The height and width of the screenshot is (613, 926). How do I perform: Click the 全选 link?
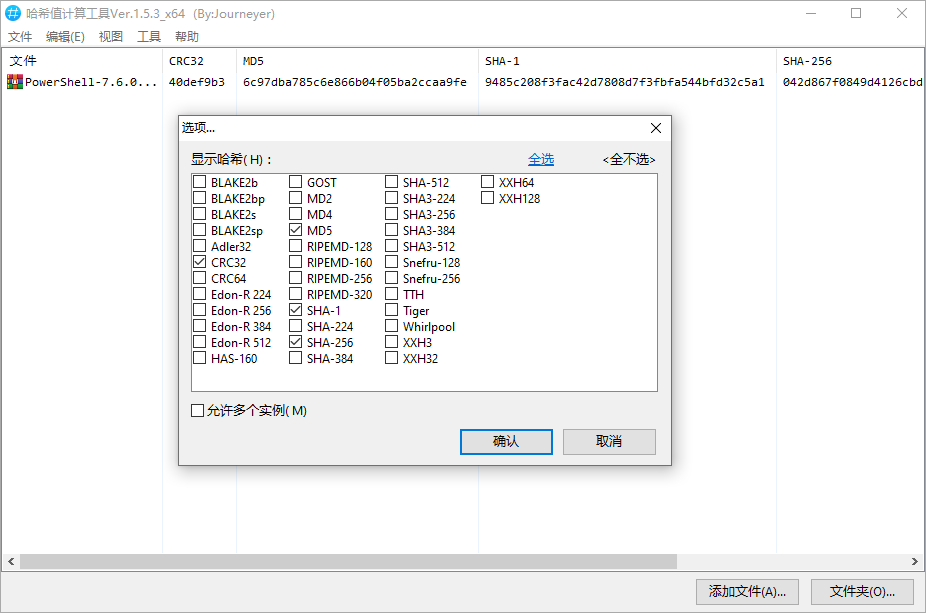(541, 159)
